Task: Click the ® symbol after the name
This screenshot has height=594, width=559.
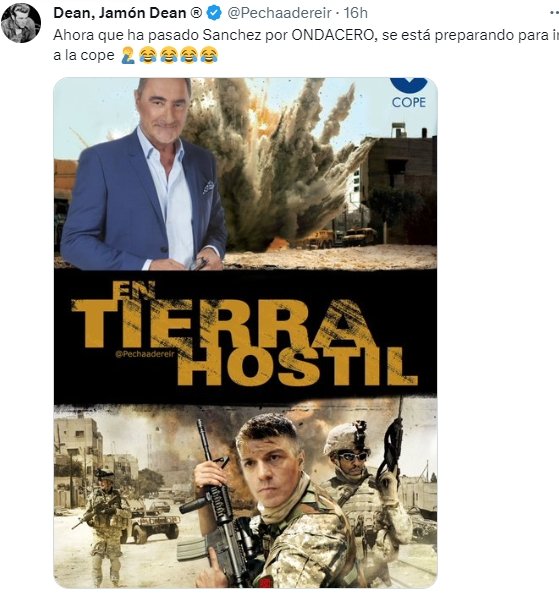Action: [196, 13]
